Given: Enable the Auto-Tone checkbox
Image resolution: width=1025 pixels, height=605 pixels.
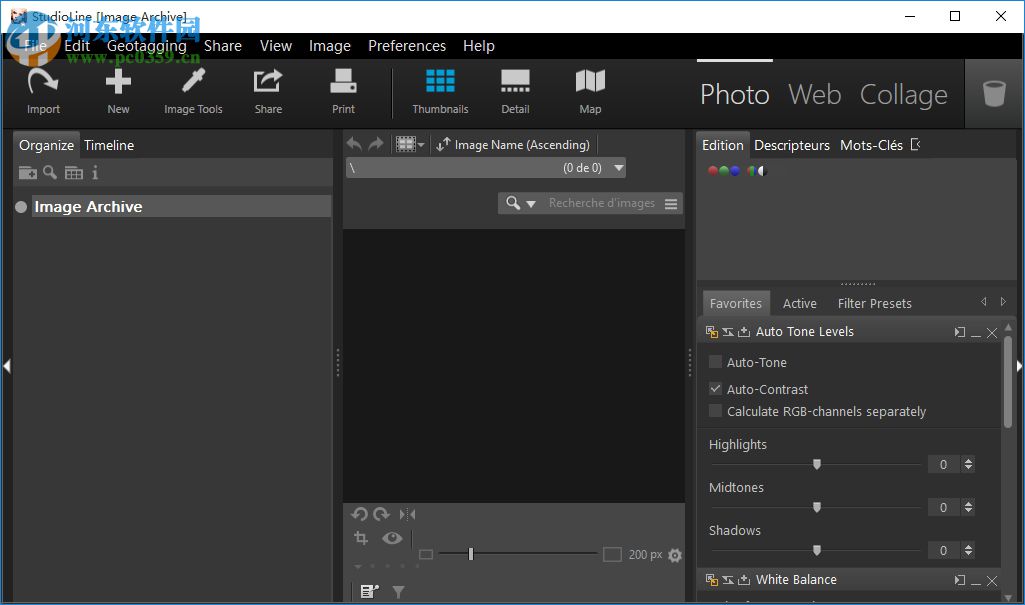Looking at the screenshot, I should 715,362.
